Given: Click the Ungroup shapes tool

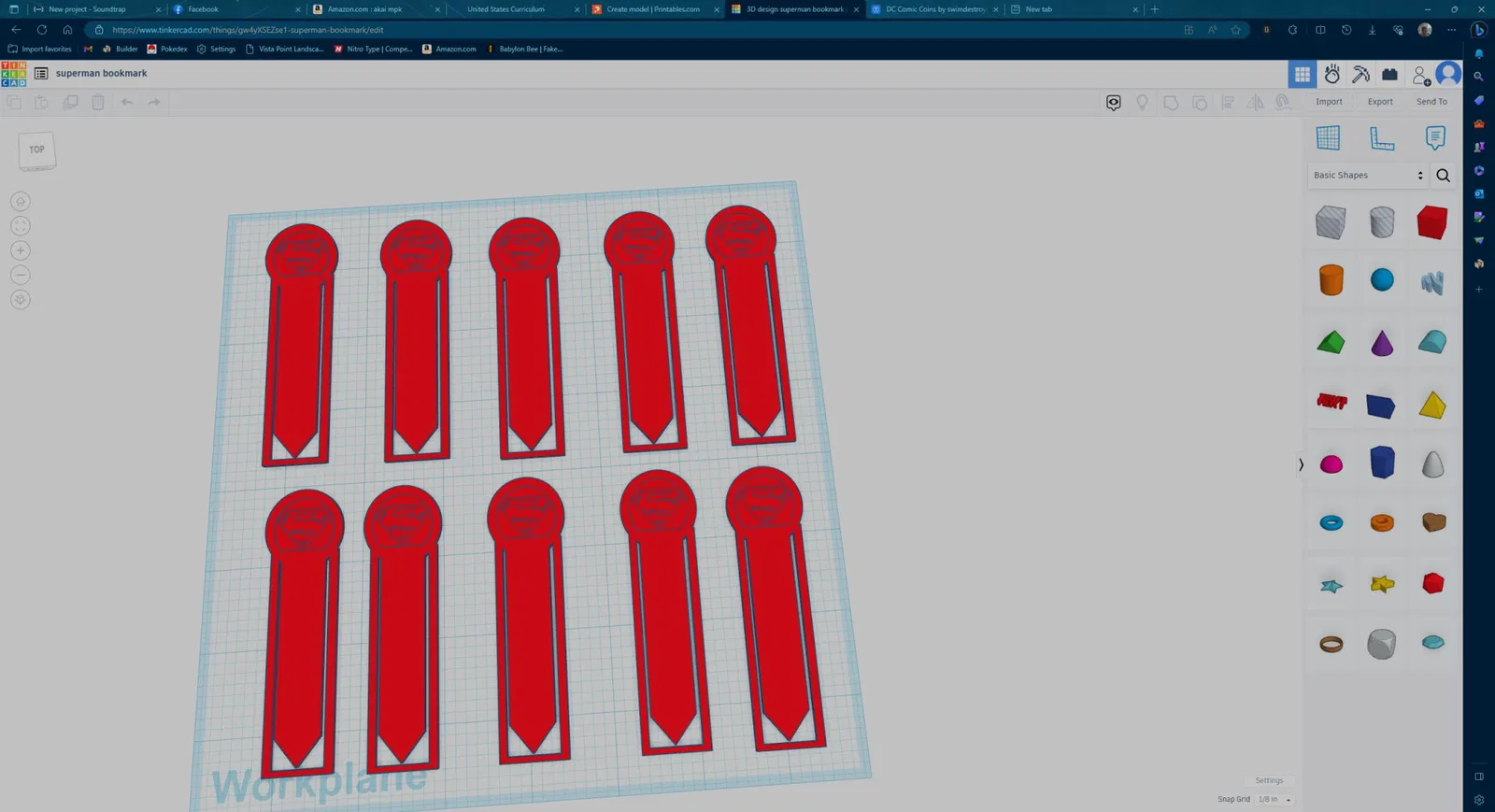Looking at the screenshot, I should point(1199,102).
